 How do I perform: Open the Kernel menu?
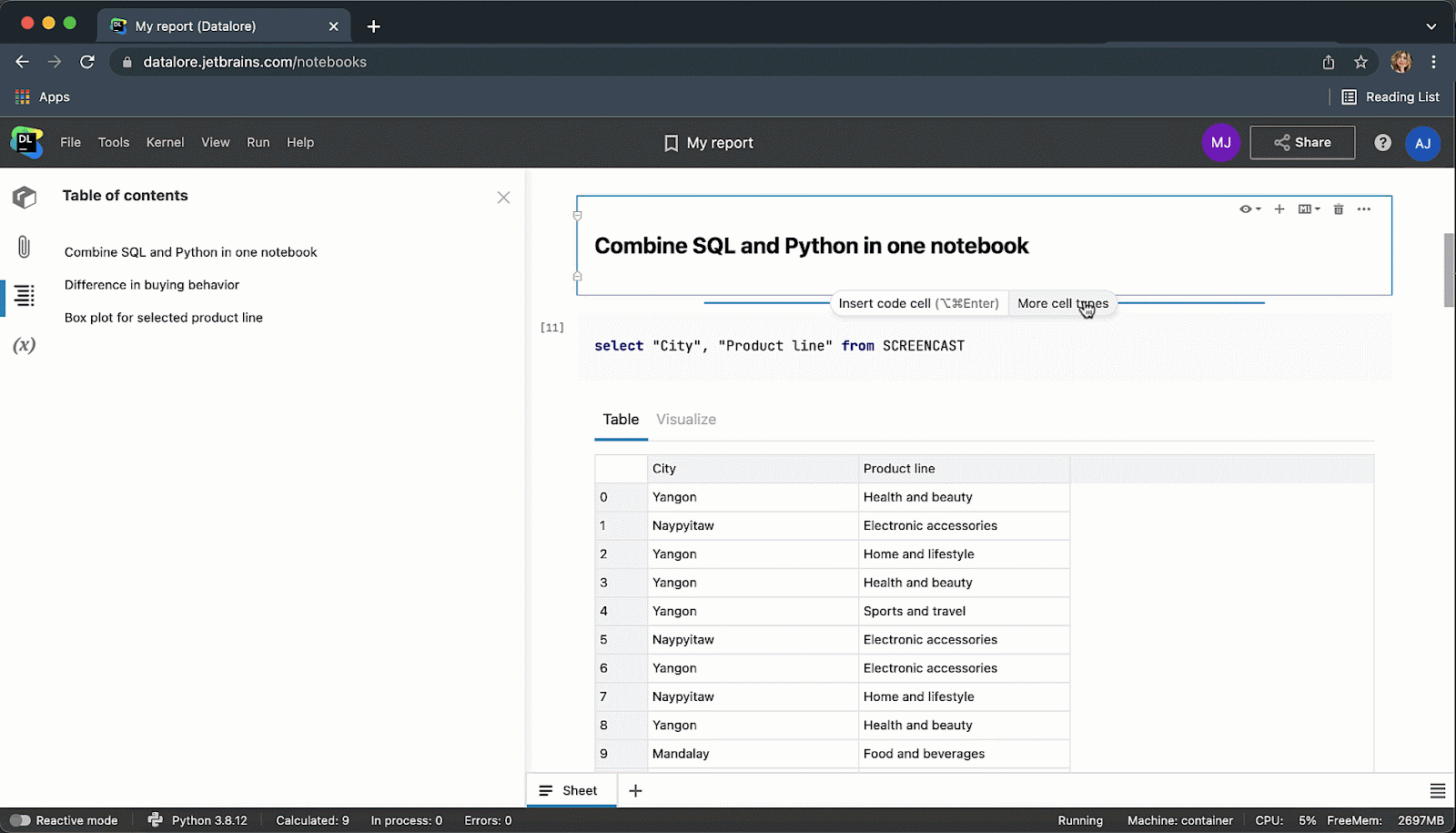pyautogui.click(x=165, y=143)
